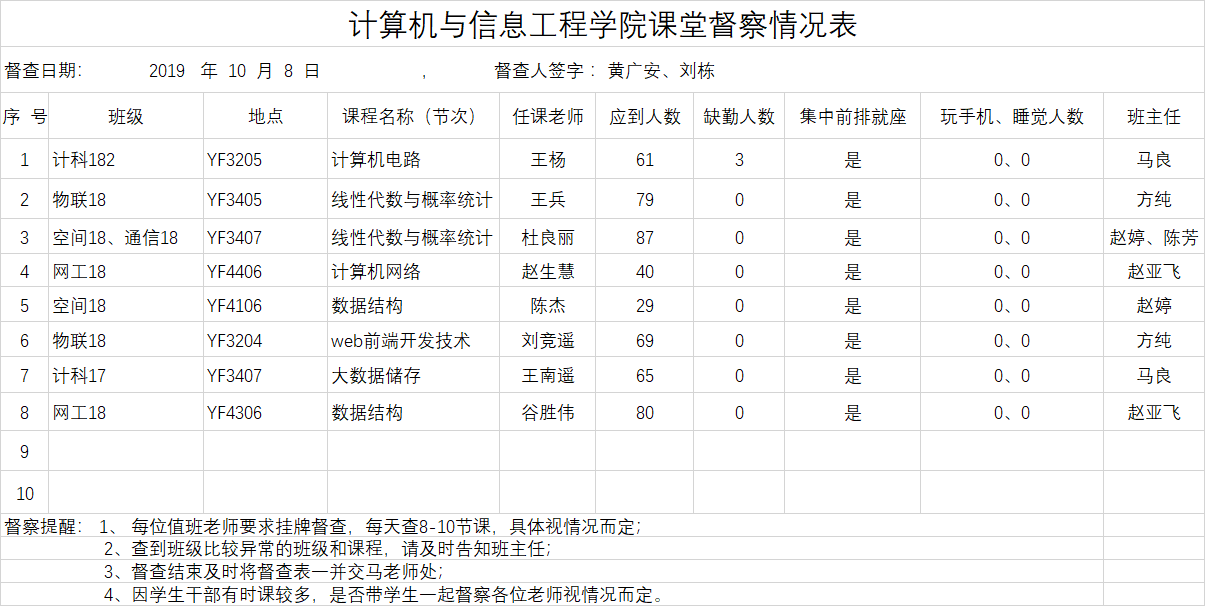Select the 玩手机、睡觉人数 header cell
This screenshot has height=606, width=1205.
pyautogui.click(x=1011, y=117)
